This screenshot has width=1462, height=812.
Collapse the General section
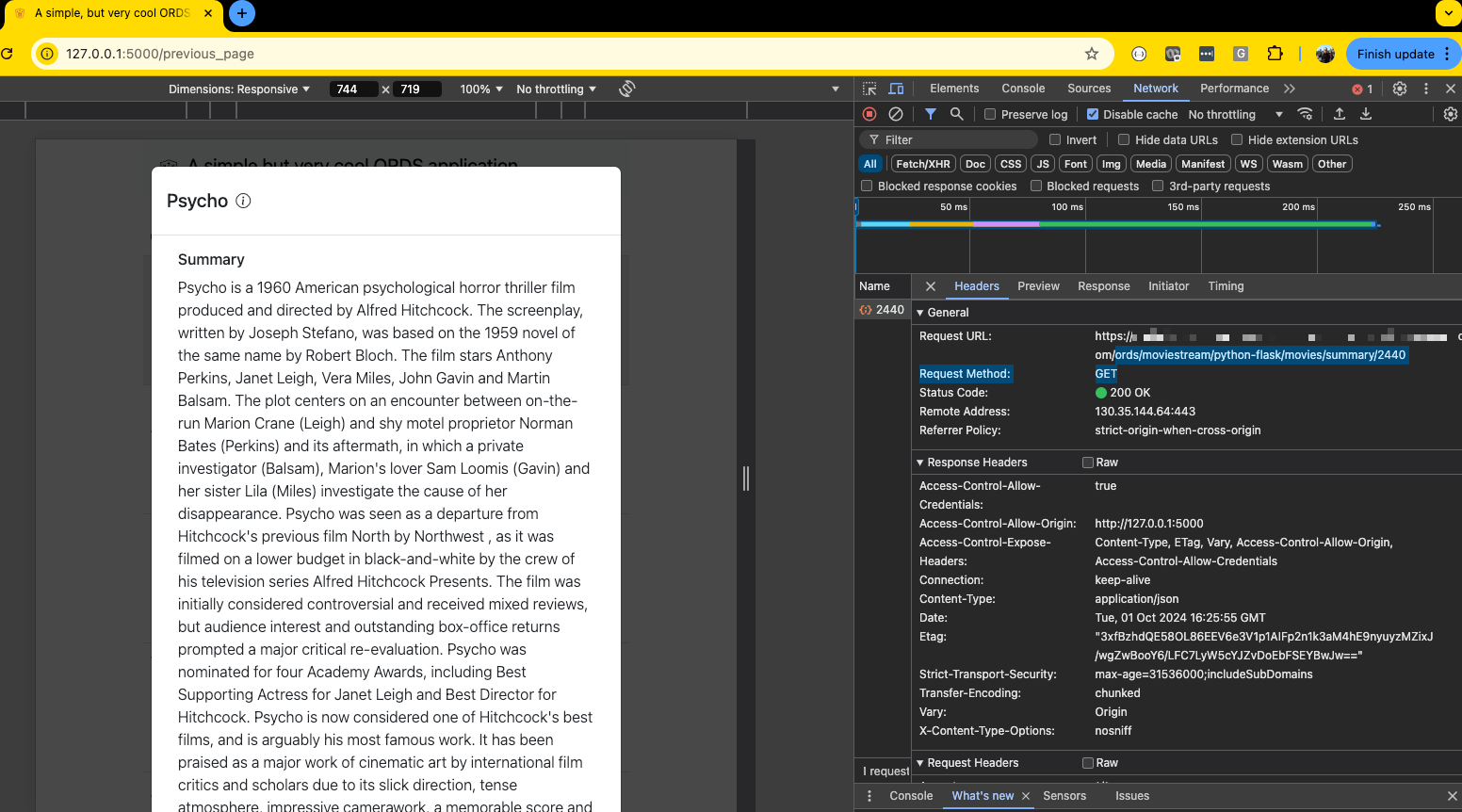click(x=920, y=313)
